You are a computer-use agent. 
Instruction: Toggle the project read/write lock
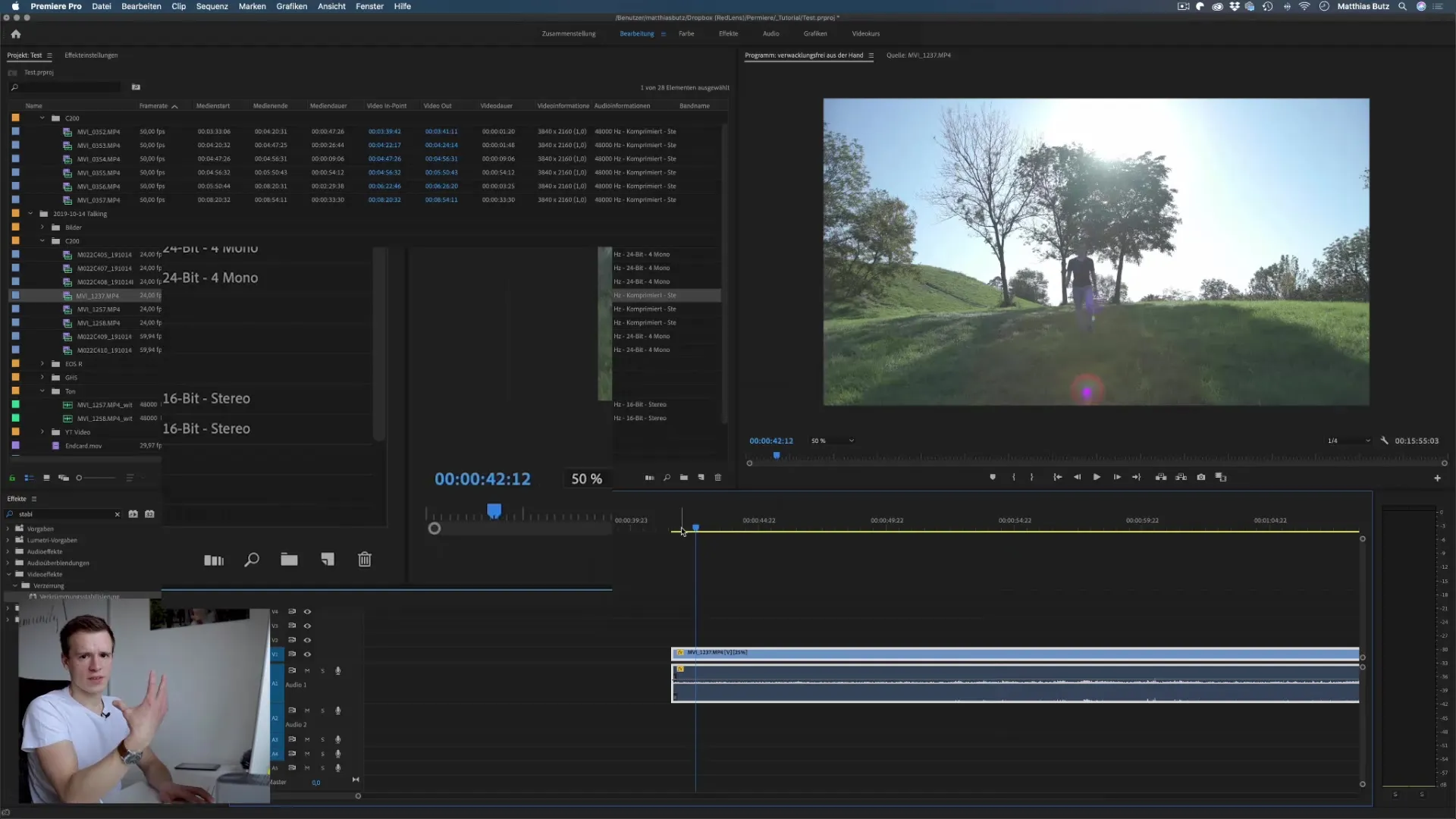pos(12,478)
